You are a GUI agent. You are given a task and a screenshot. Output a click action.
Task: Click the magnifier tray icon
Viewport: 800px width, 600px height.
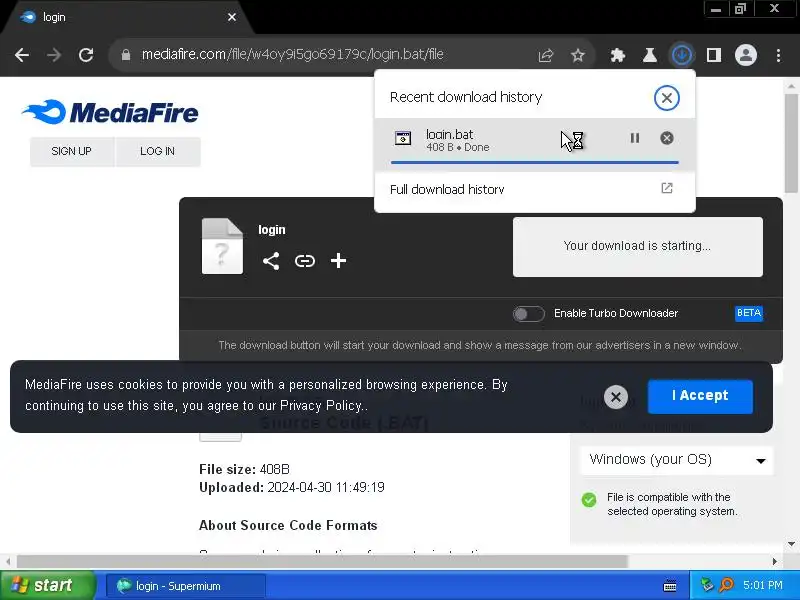click(726, 585)
